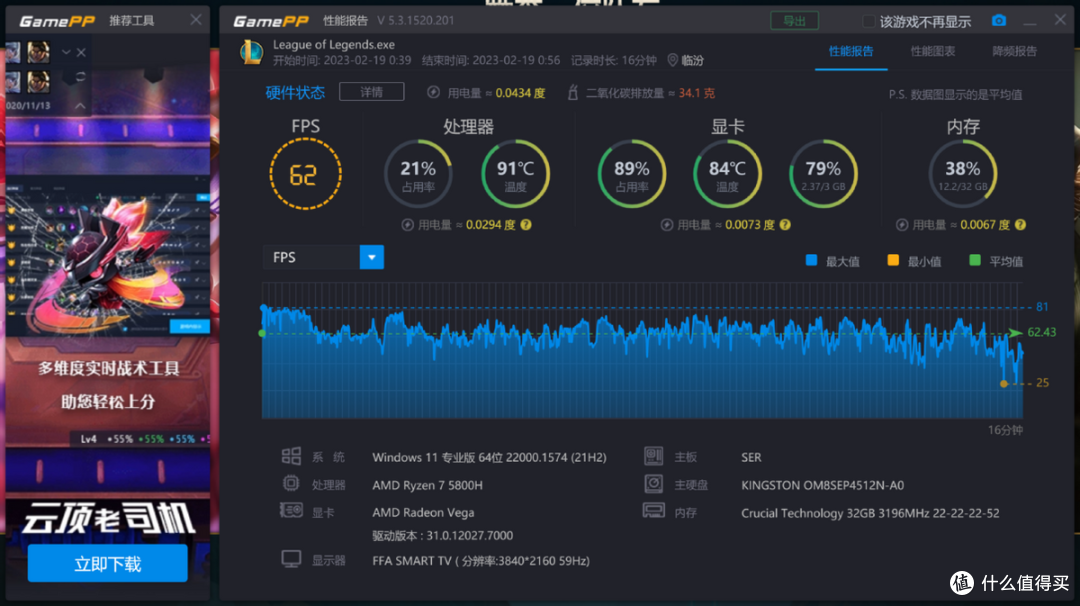
Task: Click the processor (处理器) chip icon
Action: [x=291, y=483]
